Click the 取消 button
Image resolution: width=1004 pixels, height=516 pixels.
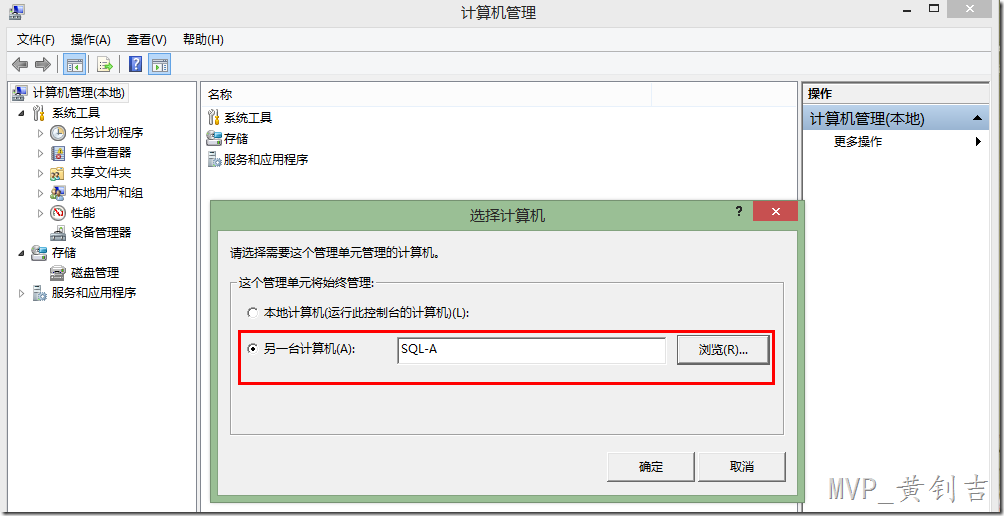741,467
